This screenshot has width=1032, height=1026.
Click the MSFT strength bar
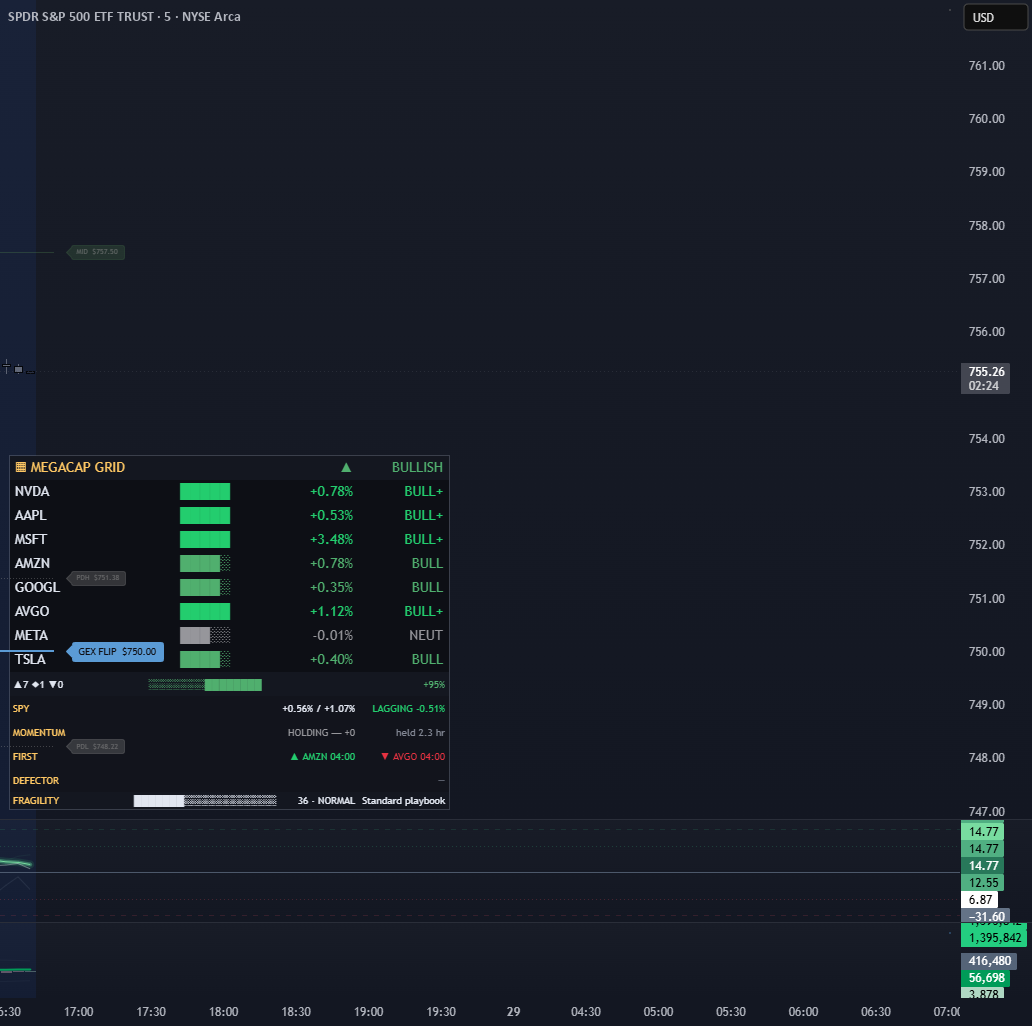point(205,540)
